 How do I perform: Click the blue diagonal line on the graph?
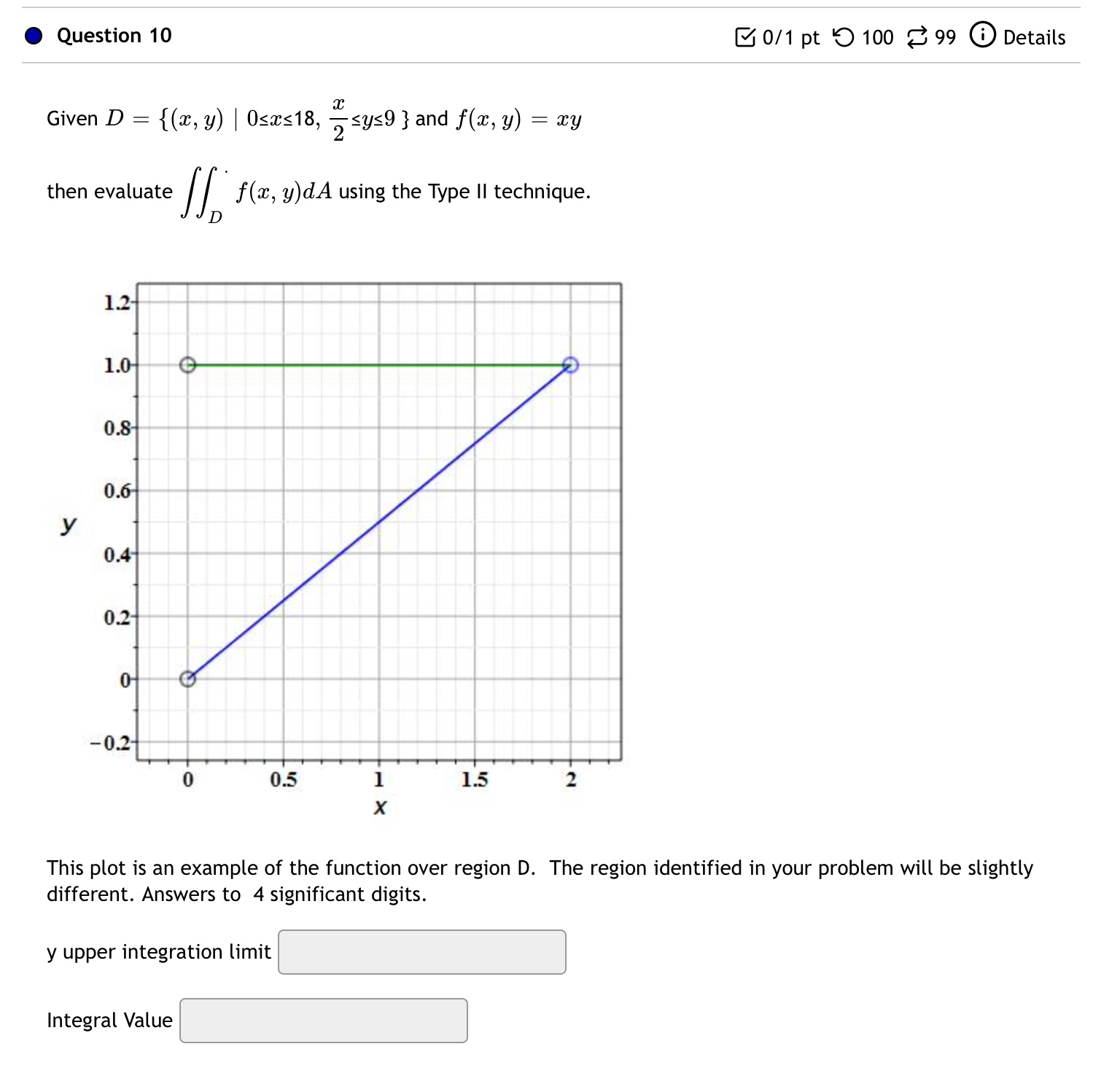(x=379, y=522)
